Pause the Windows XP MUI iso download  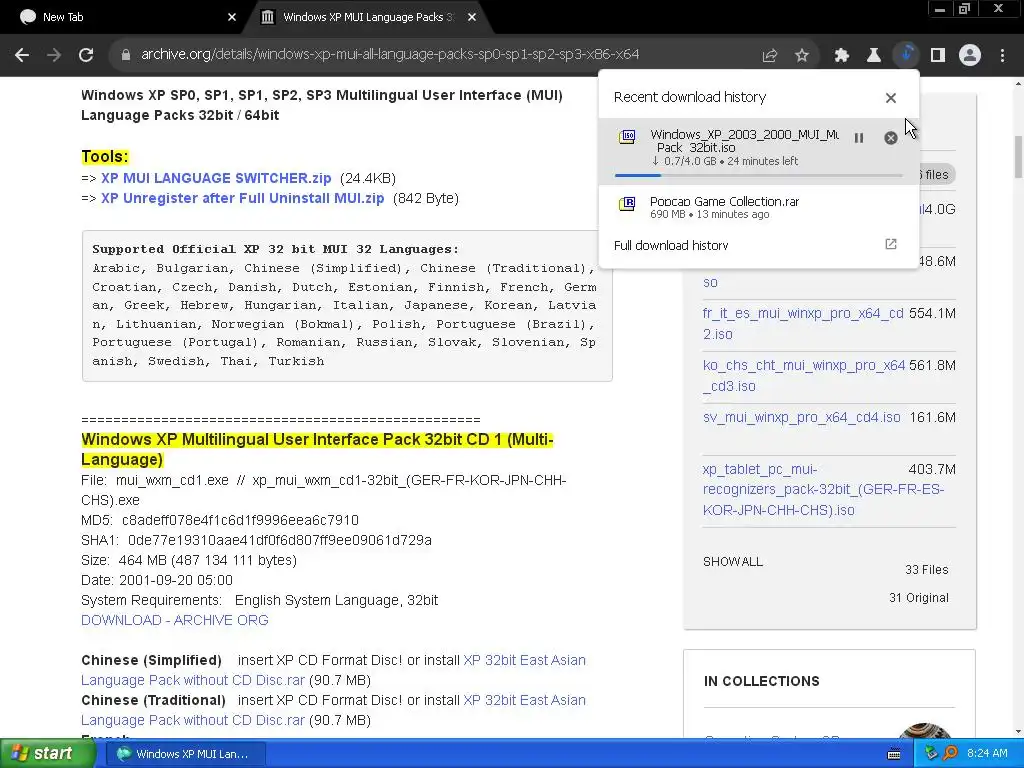coord(859,138)
